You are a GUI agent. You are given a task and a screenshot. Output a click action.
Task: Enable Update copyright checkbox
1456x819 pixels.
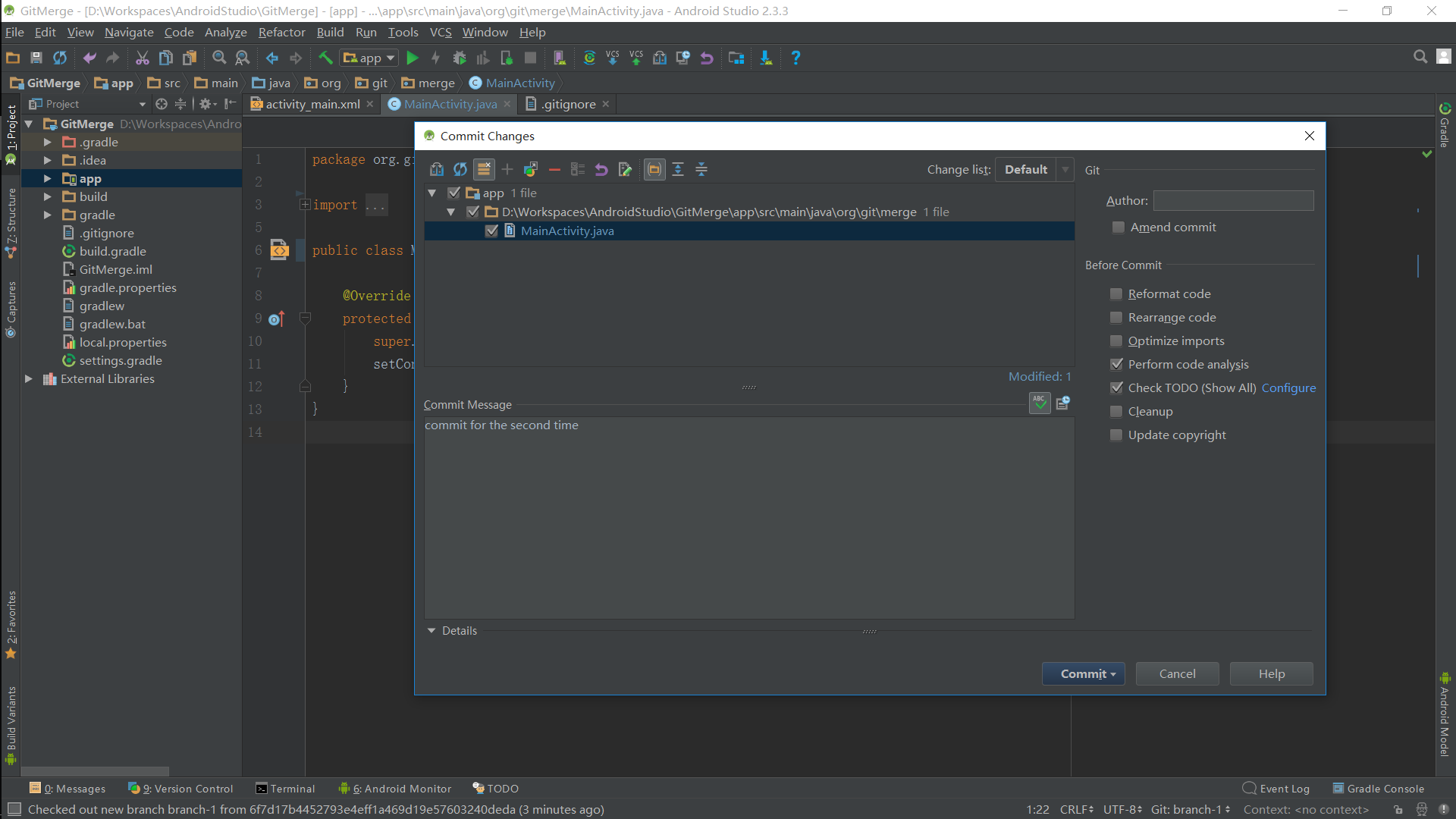(x=1116, y=435)
